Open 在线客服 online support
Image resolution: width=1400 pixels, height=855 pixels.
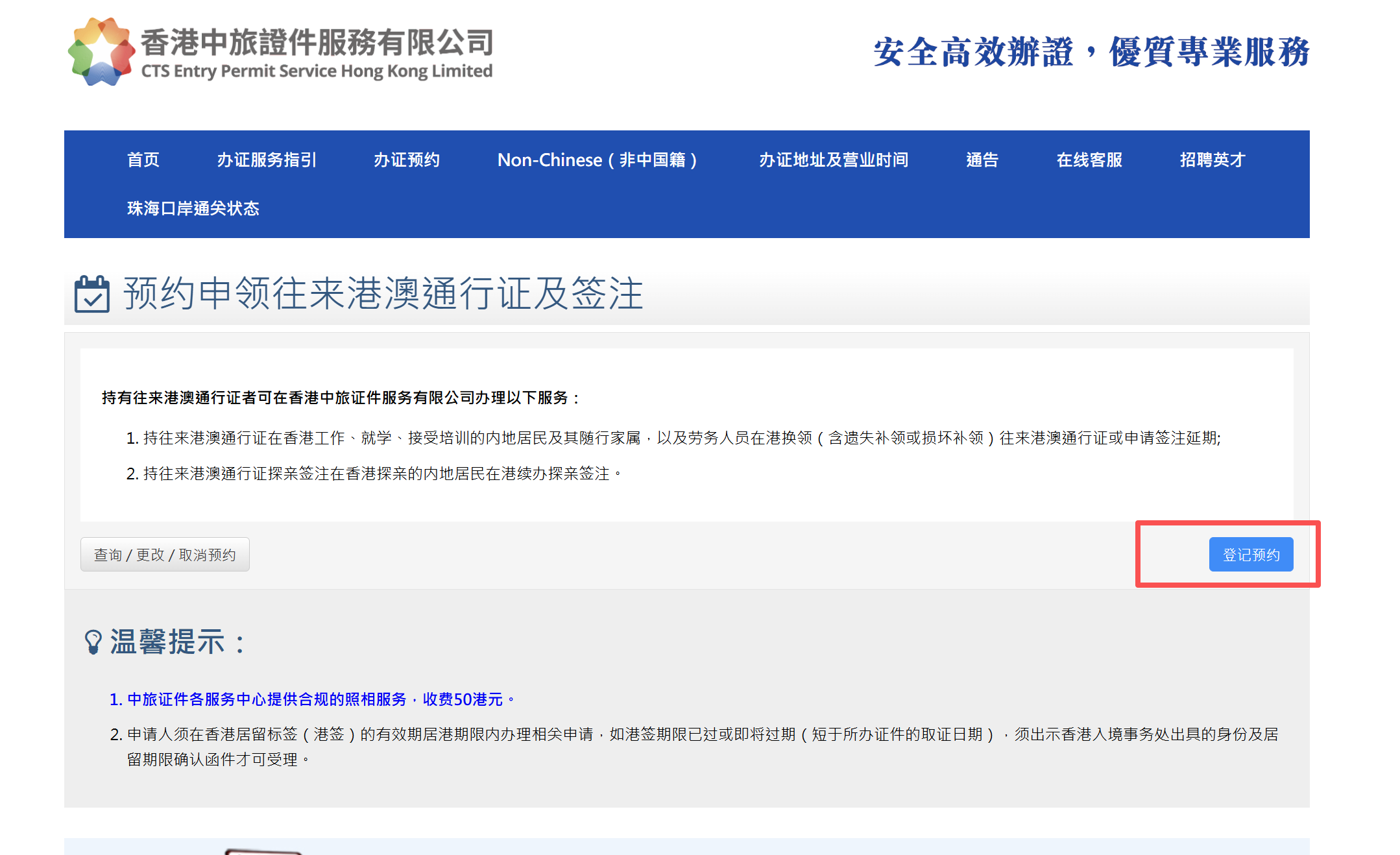tap(1089, 160)
